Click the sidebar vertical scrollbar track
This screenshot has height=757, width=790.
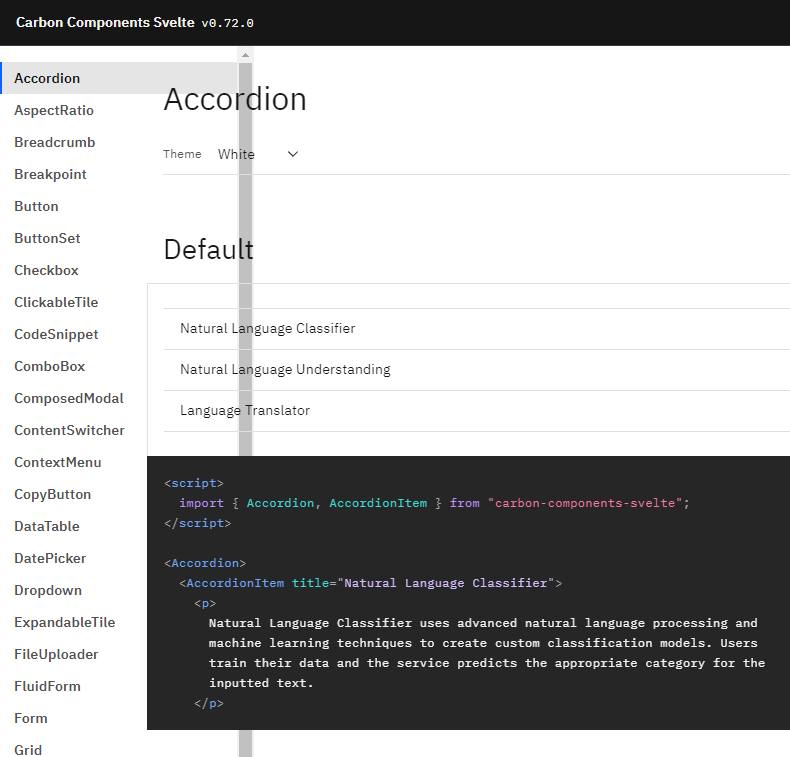pos(245,403)
